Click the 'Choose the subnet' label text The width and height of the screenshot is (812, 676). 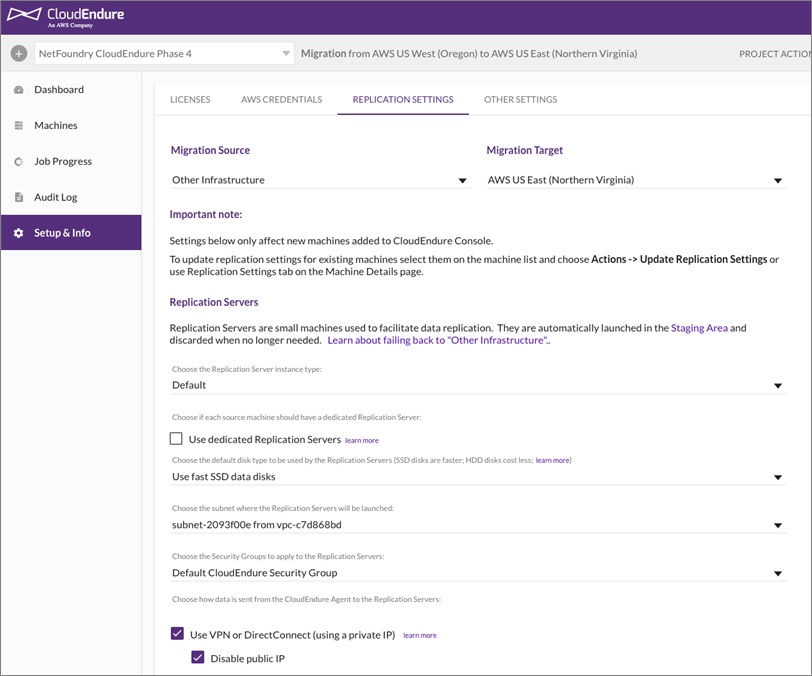(283, 508)
